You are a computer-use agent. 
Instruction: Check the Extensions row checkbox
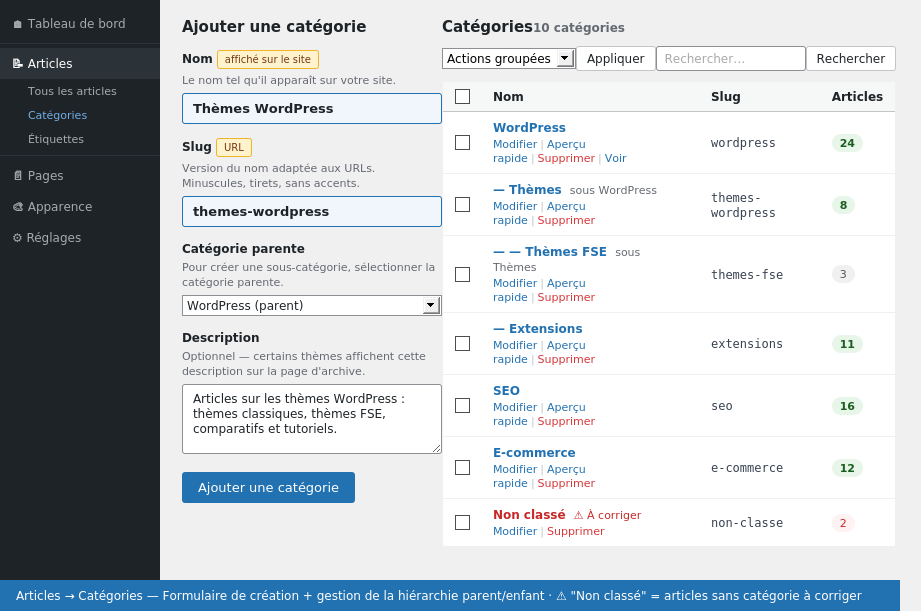point(462,344)
